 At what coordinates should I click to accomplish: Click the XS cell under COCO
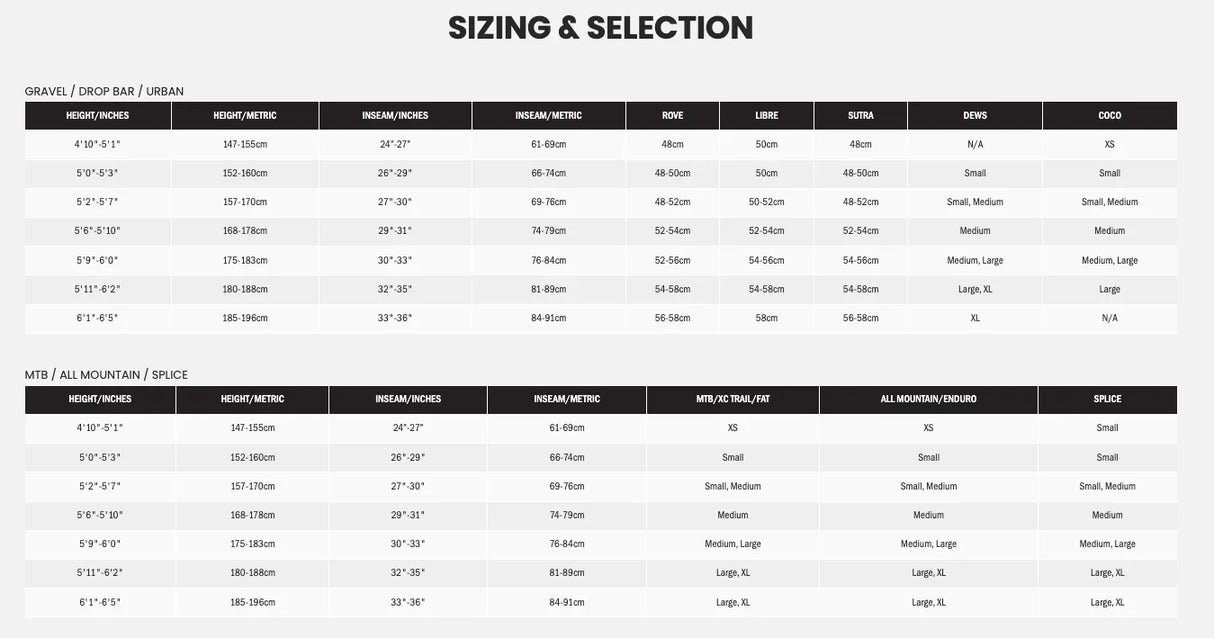click(1109, 144)
